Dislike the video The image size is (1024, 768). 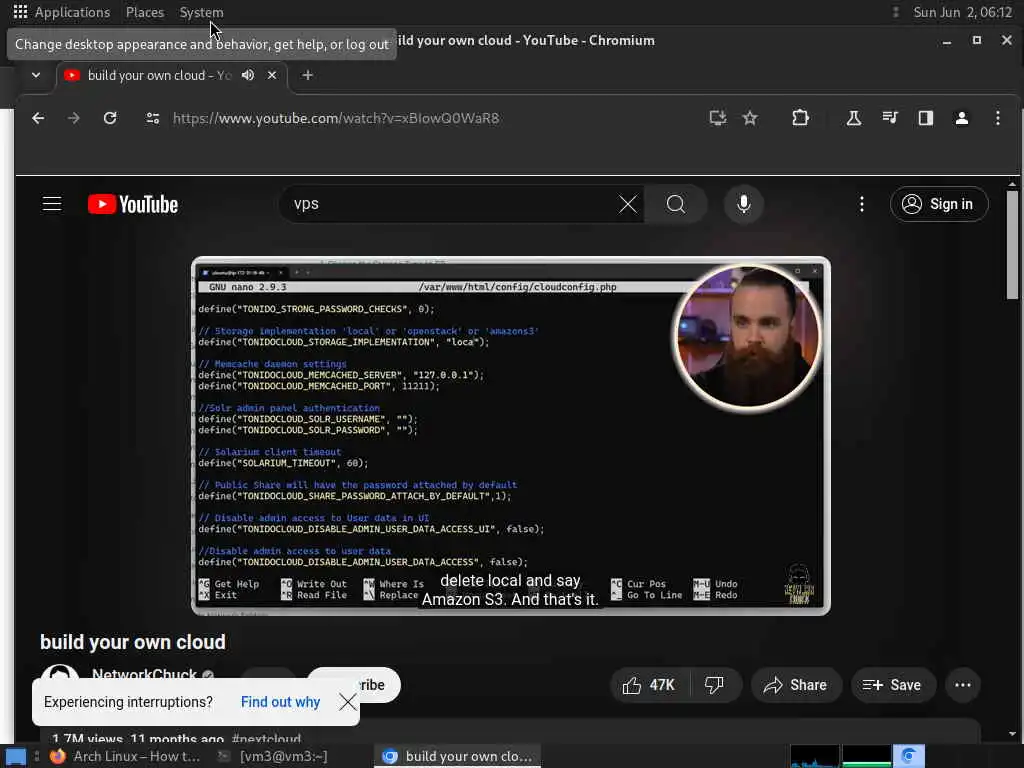tap(715, 685)
